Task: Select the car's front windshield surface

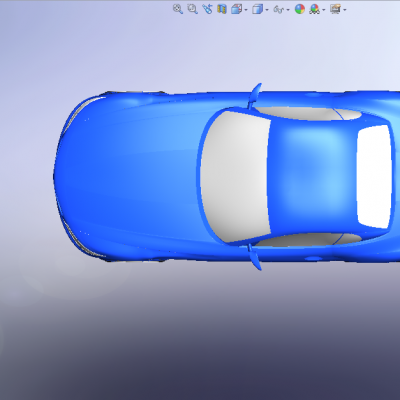Action: point(235,177)
